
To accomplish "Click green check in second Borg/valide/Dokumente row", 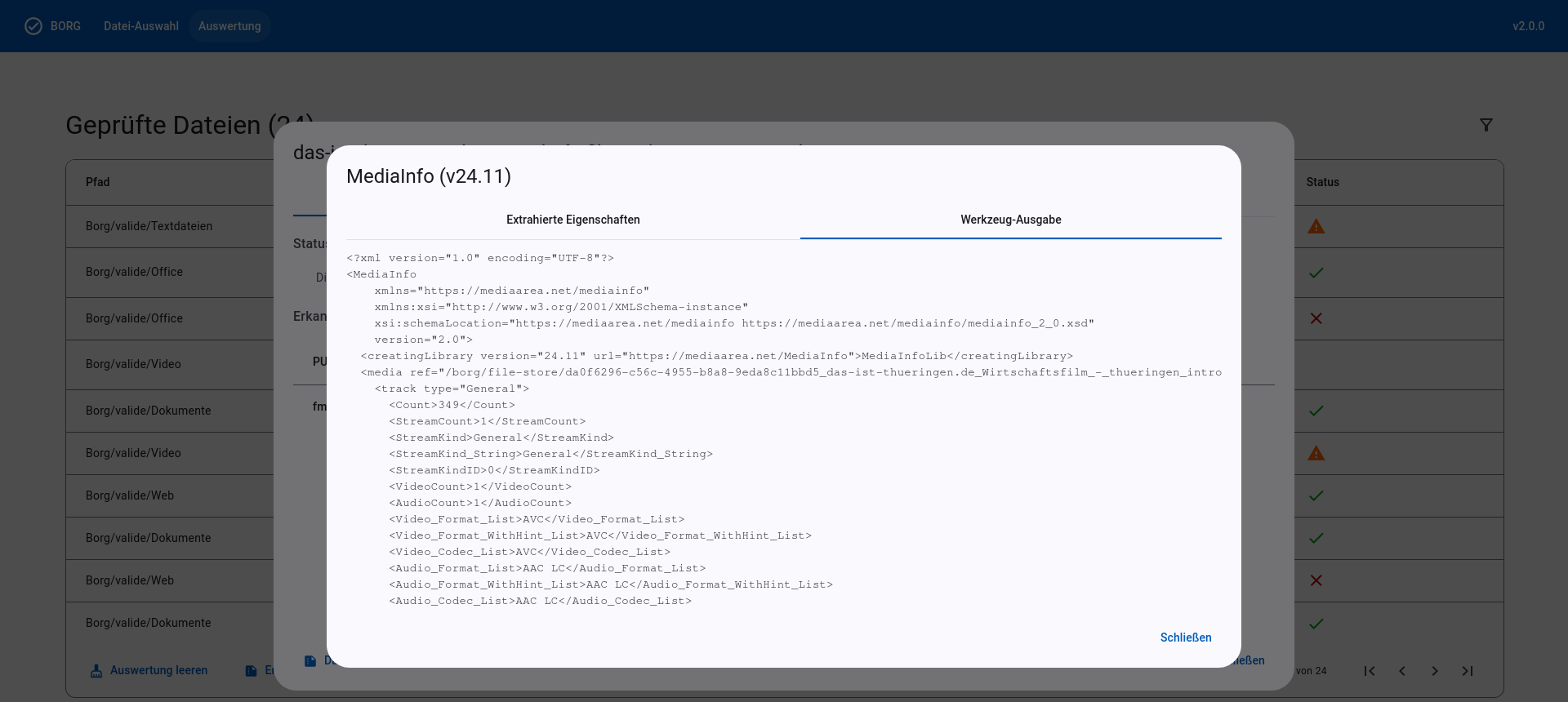I will [1316, 538].
